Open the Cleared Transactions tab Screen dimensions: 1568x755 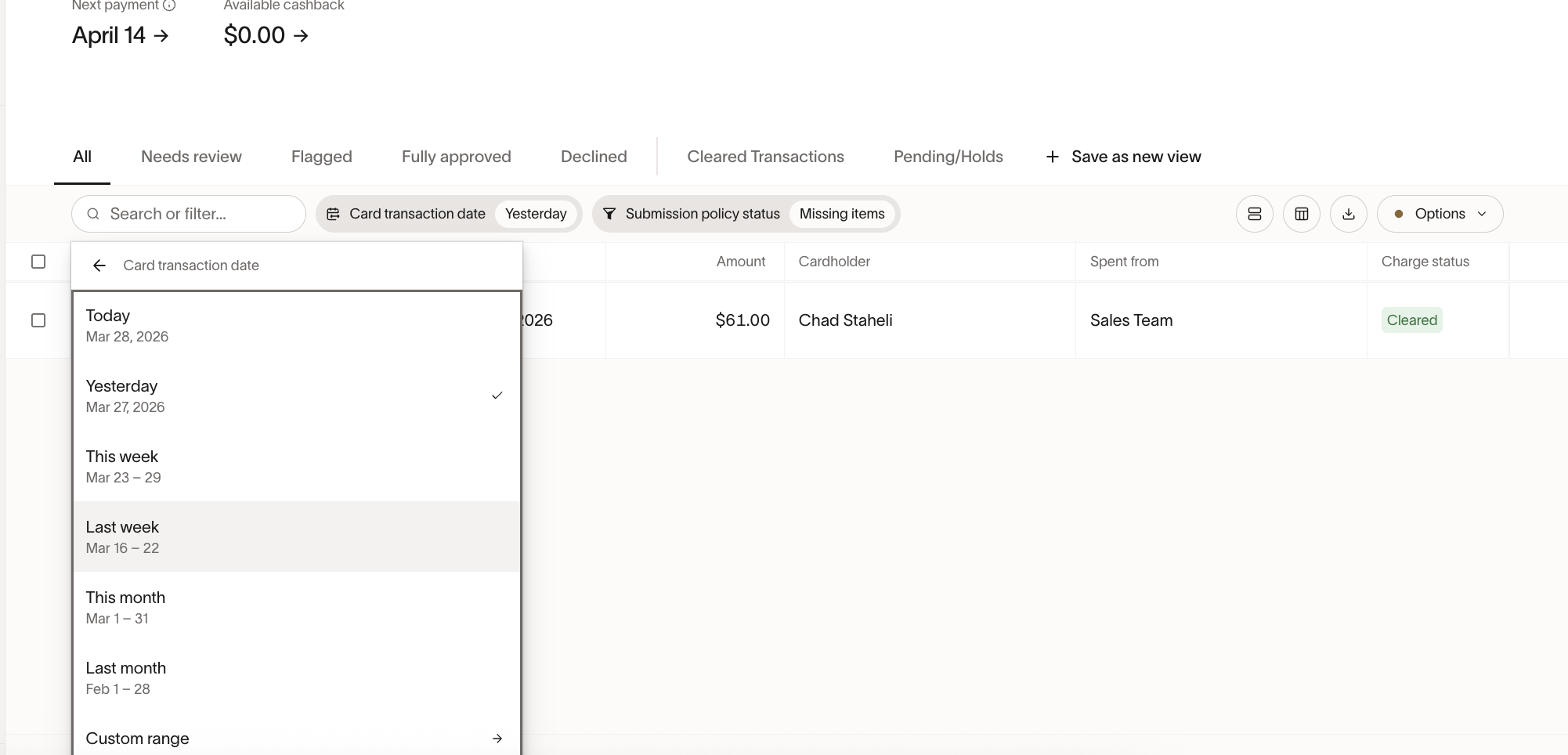pos(765,157)
